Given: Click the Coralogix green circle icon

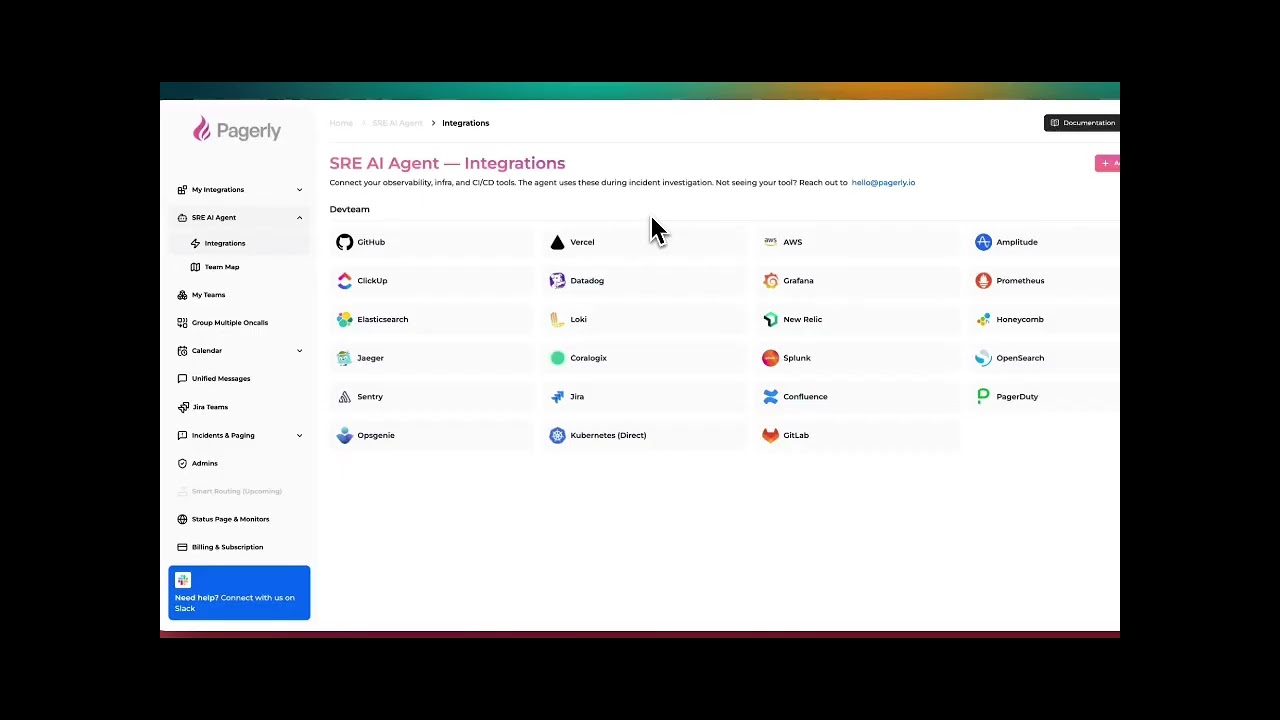Looking at the screenshot, I should point(558,358).
